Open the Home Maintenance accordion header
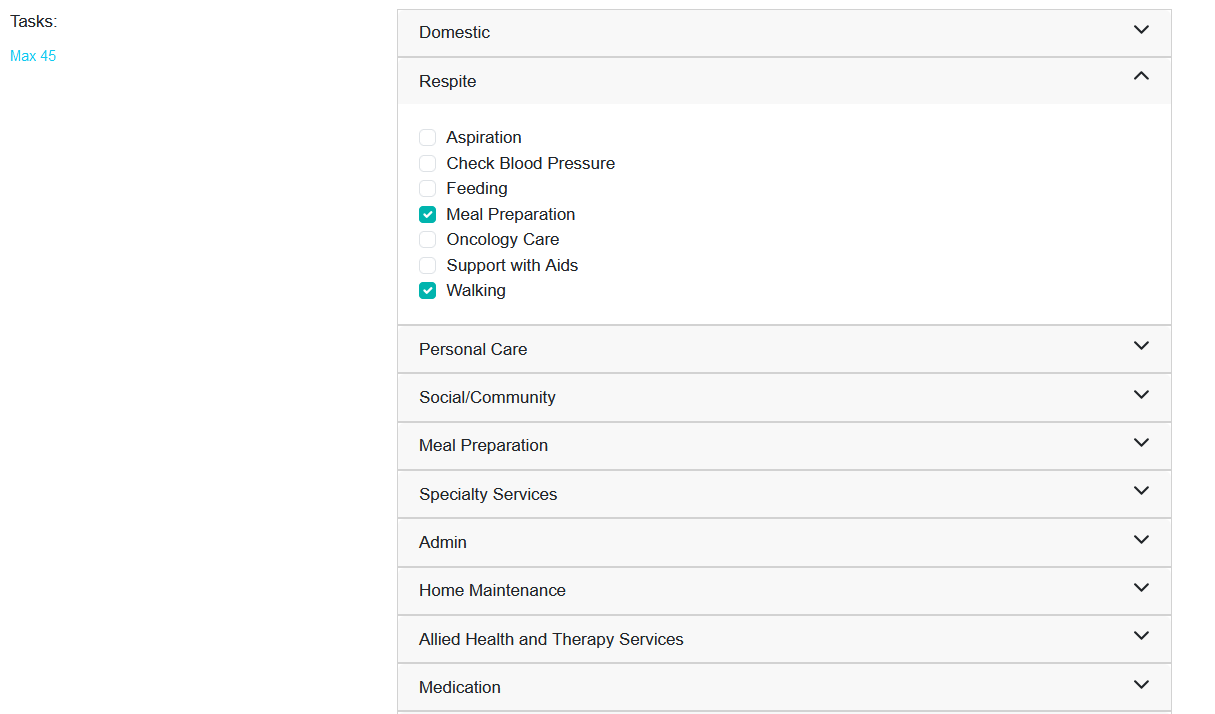Image resolution: width=1215 pixels, height=714 pixels. coord(492,591)
